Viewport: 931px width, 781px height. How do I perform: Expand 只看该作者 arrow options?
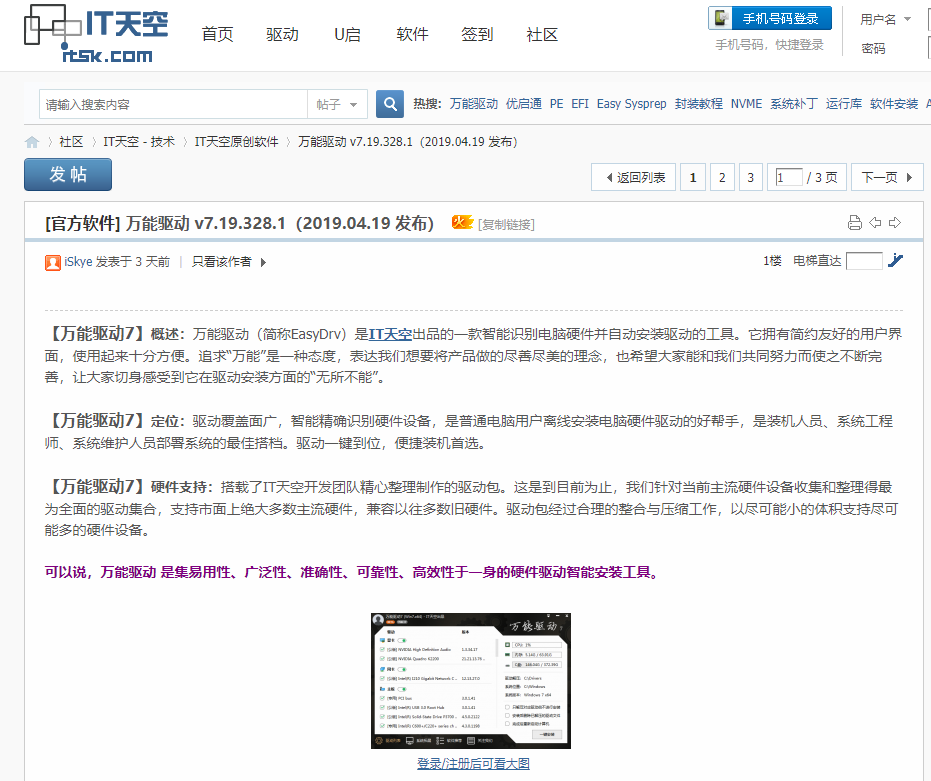pos(263,263)
